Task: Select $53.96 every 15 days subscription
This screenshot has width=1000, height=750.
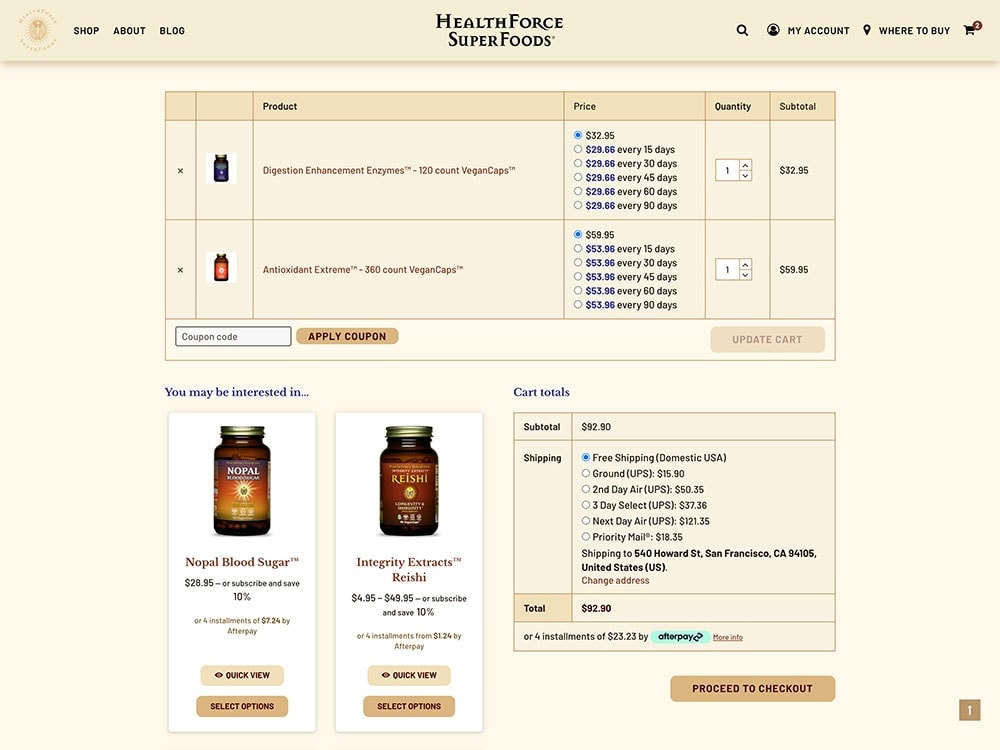Action: point(578,249)
